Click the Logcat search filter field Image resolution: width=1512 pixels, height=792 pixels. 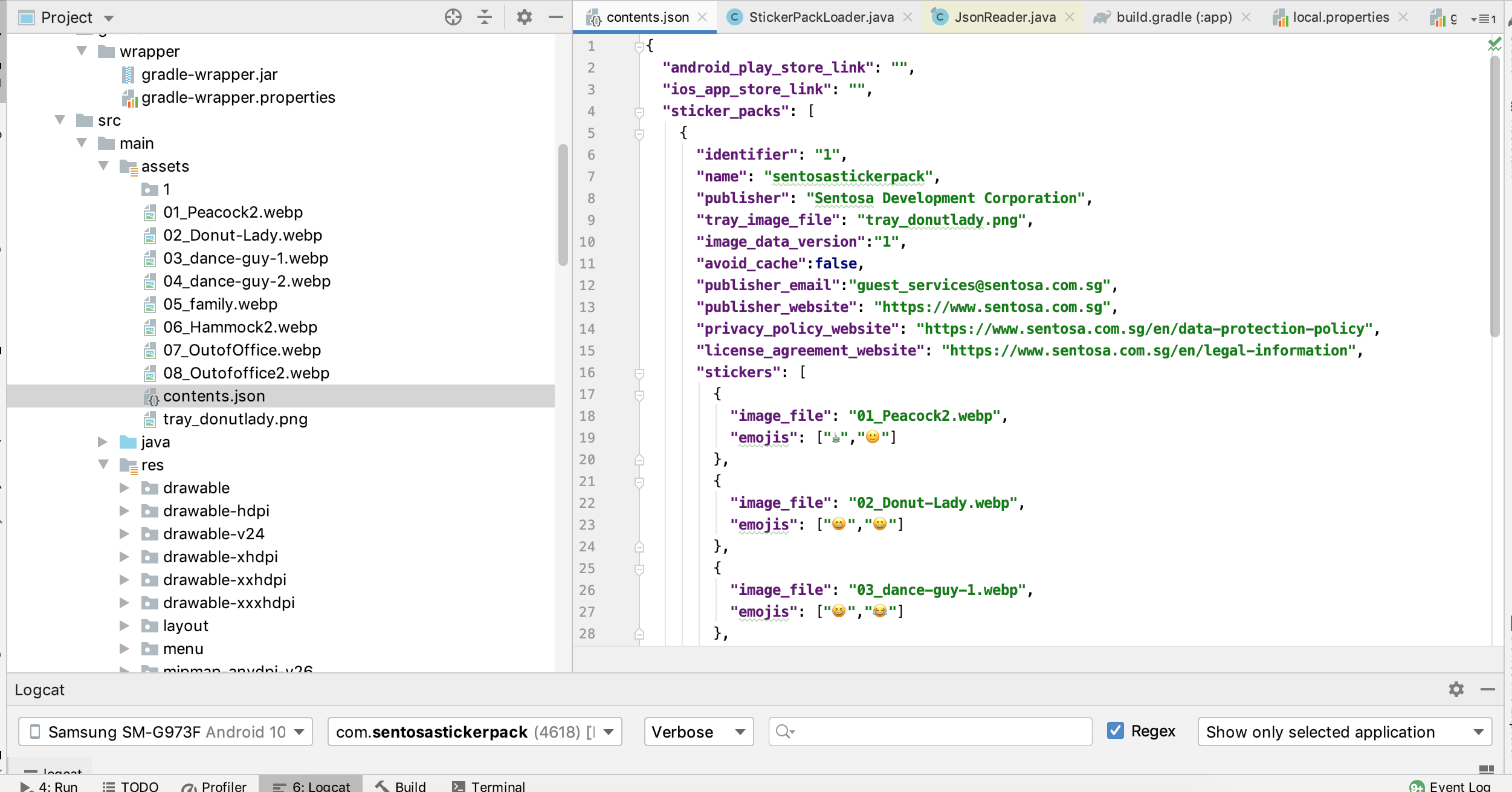point(931,732)
